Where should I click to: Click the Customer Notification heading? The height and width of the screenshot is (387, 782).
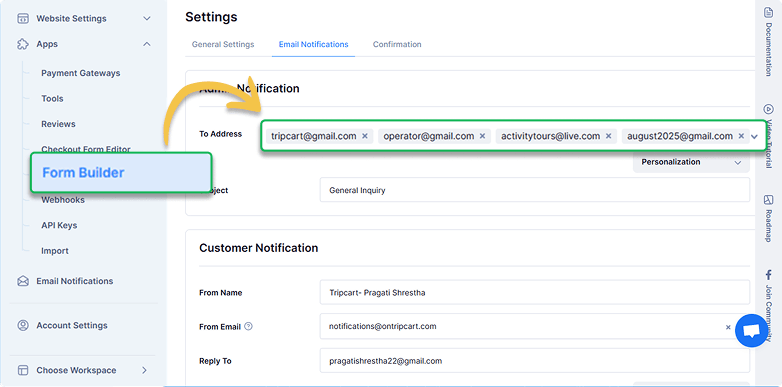tap(258, 248)
